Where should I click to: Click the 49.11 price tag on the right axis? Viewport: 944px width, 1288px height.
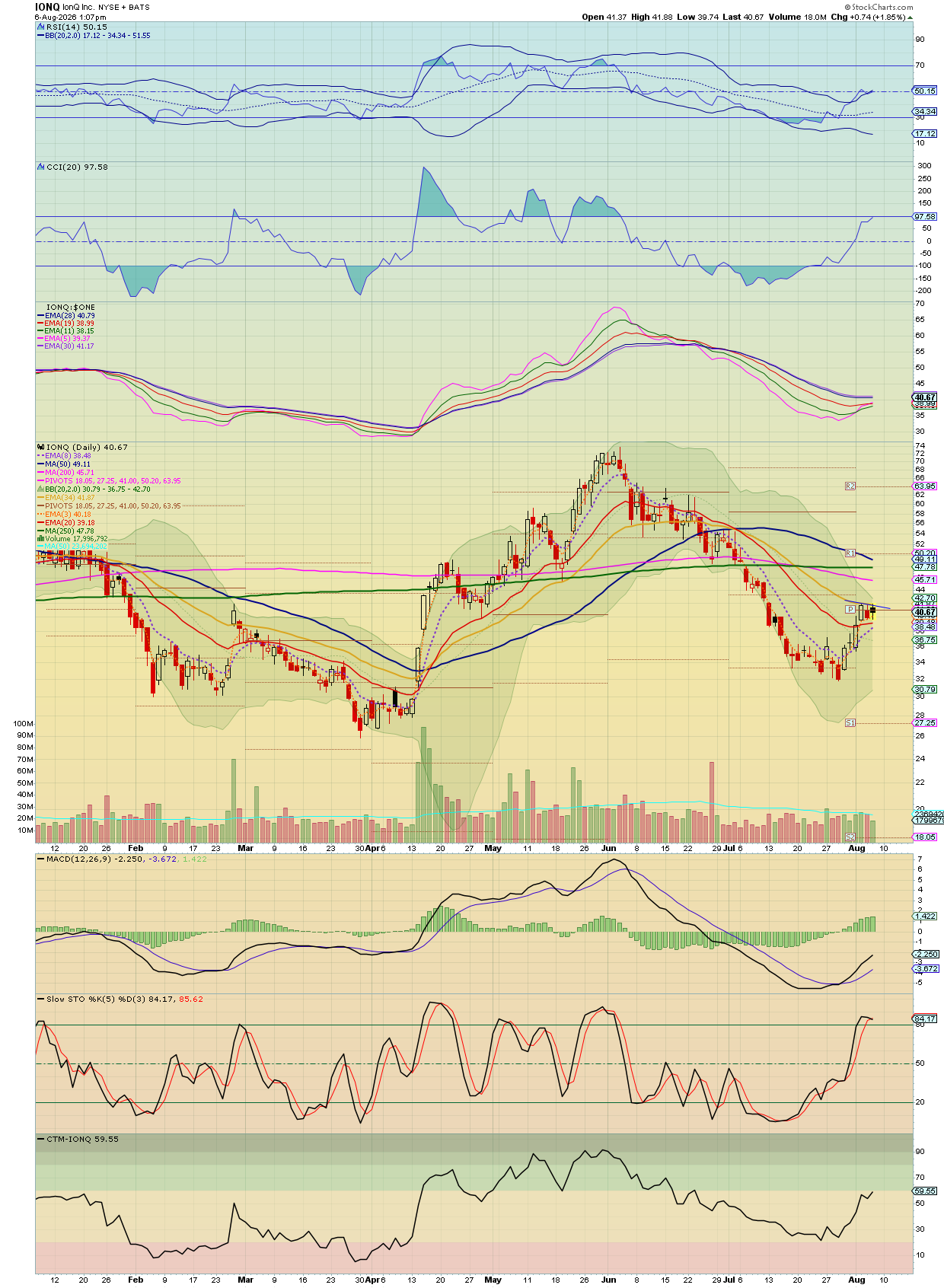coord(925,559)
